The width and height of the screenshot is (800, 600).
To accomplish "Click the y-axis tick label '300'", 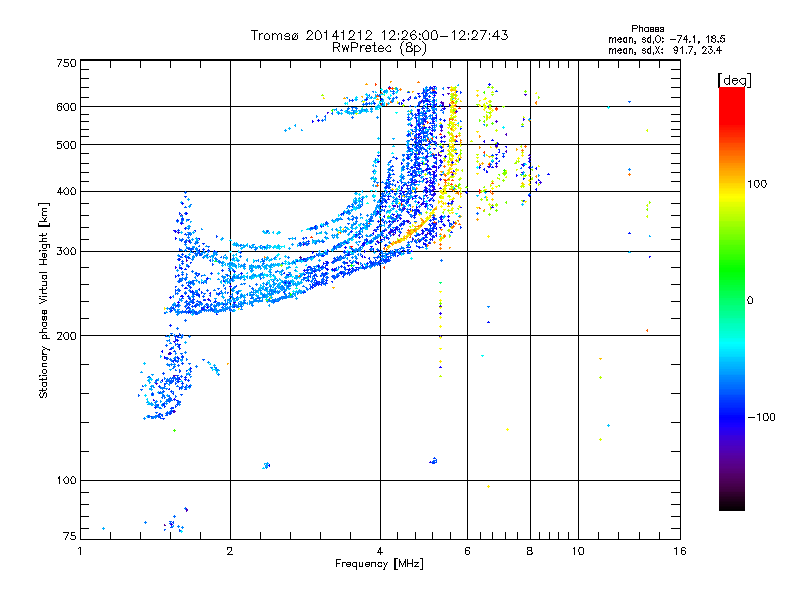I will [66, 252].
